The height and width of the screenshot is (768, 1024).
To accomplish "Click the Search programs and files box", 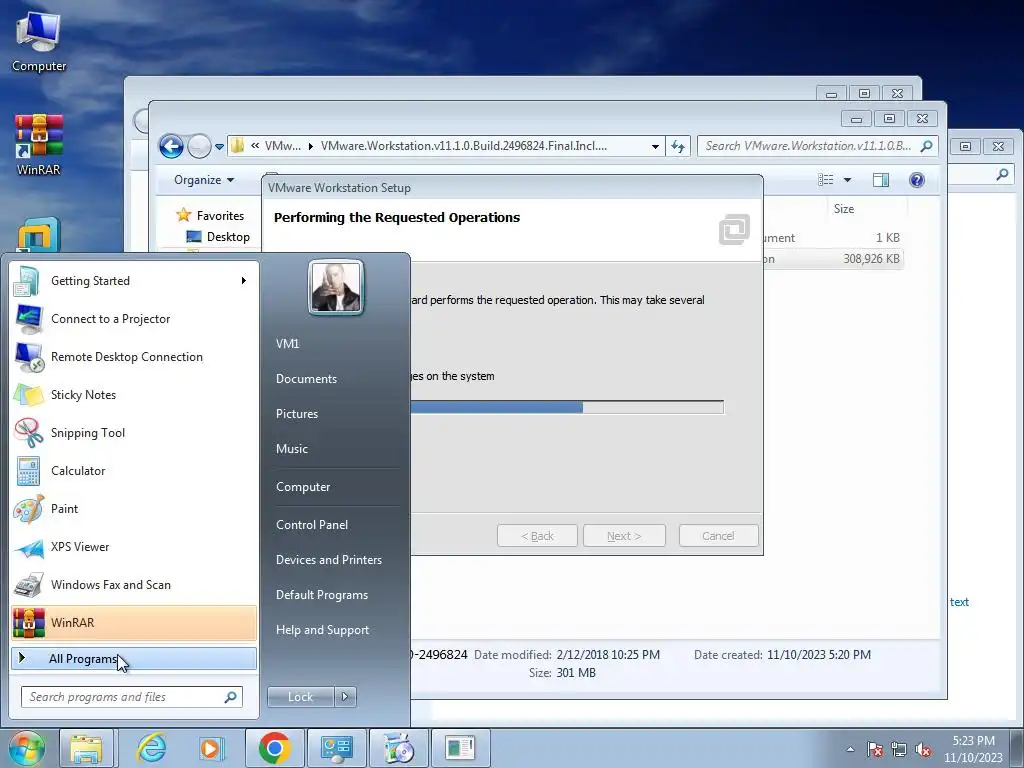I will 131,697.
